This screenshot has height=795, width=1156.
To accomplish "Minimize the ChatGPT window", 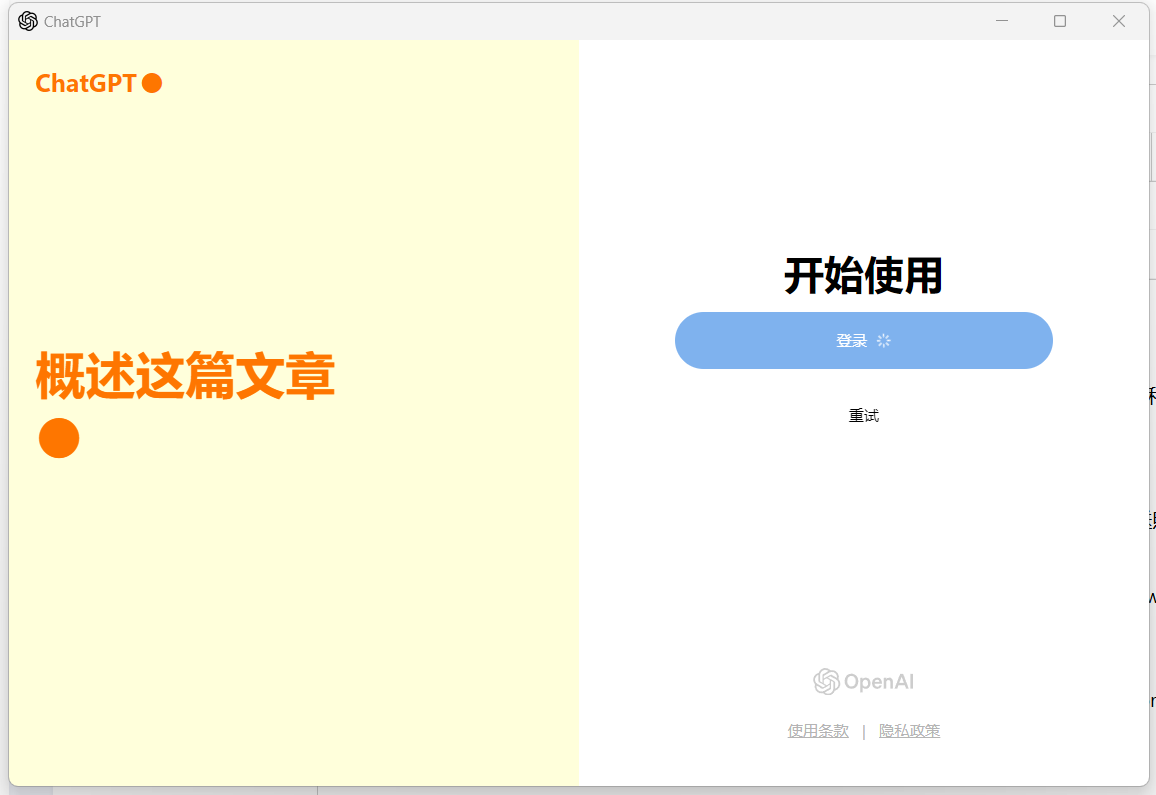I will pos(1002,21).
